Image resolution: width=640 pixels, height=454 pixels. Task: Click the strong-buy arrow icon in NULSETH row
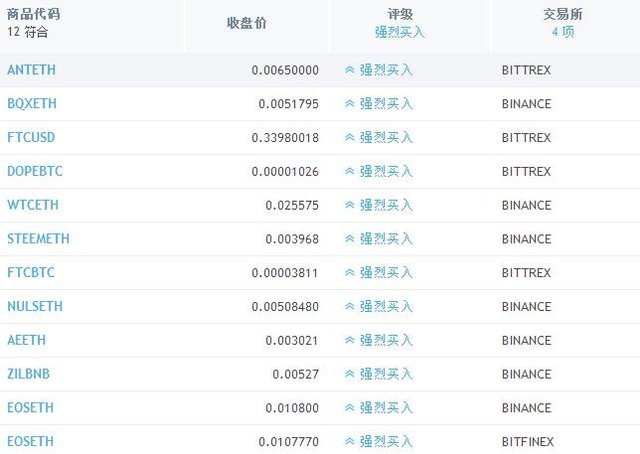pos(349,307)
